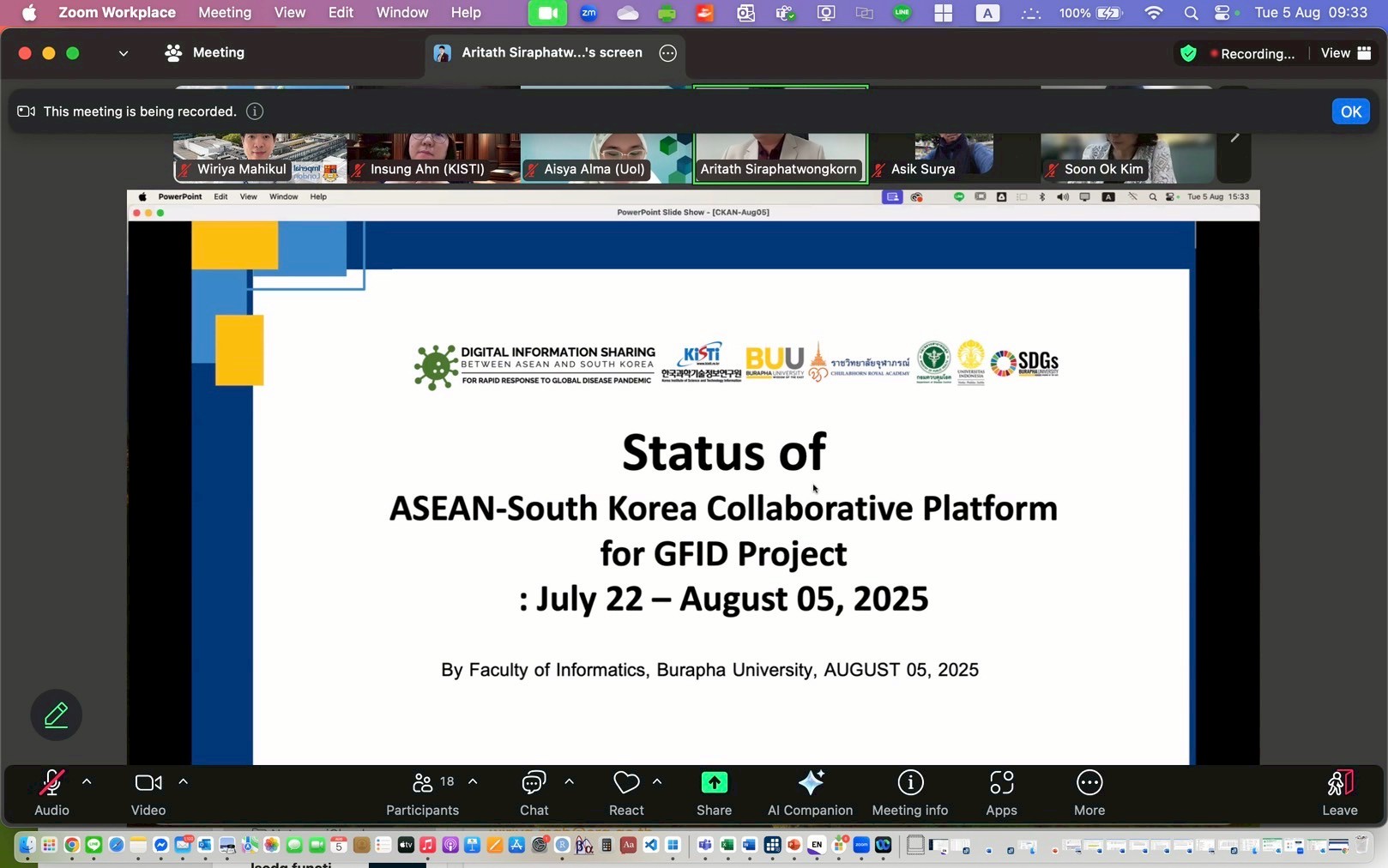
Task: Switch to the Meeting tab
Action: (204, 53)
